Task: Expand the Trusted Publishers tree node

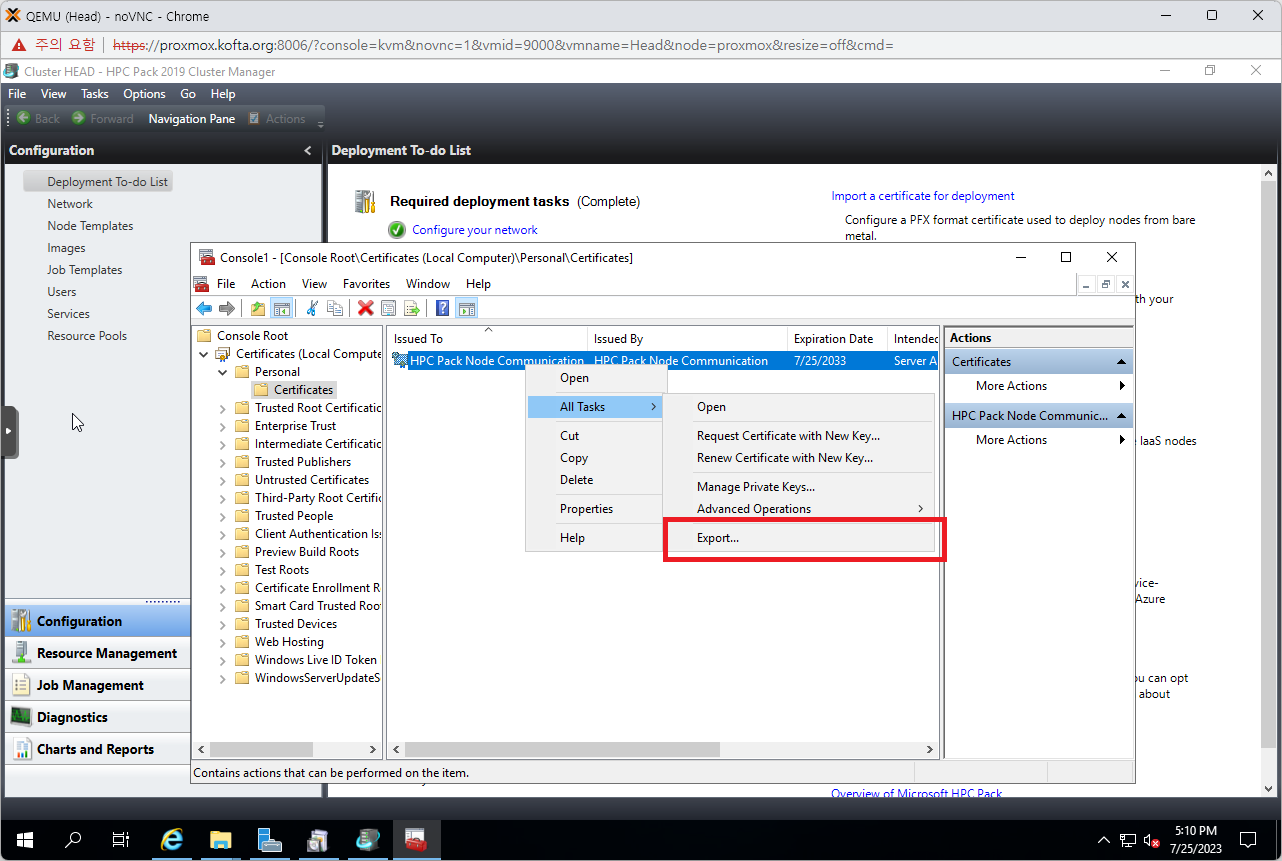Action: 223,462
